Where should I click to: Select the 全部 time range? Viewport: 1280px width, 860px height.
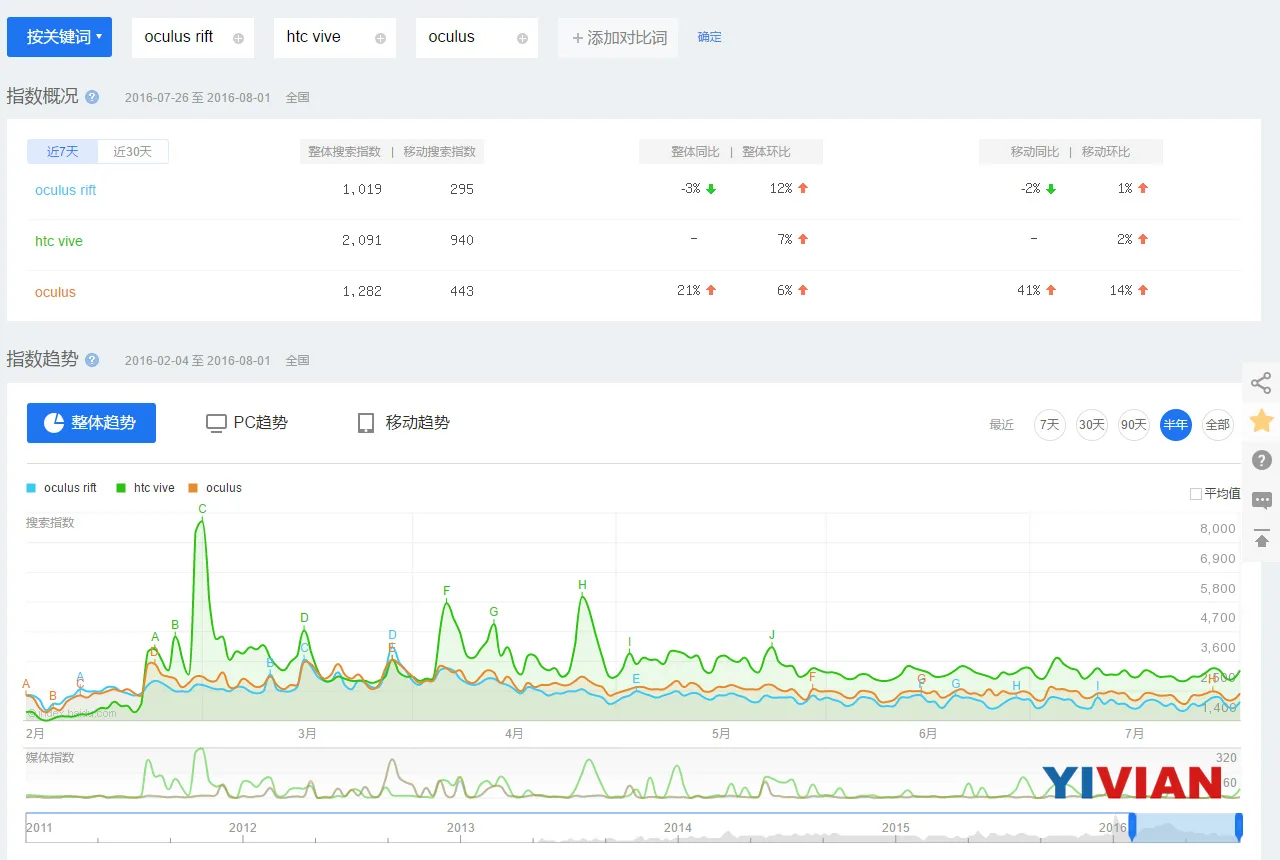tap(1218, 425)
